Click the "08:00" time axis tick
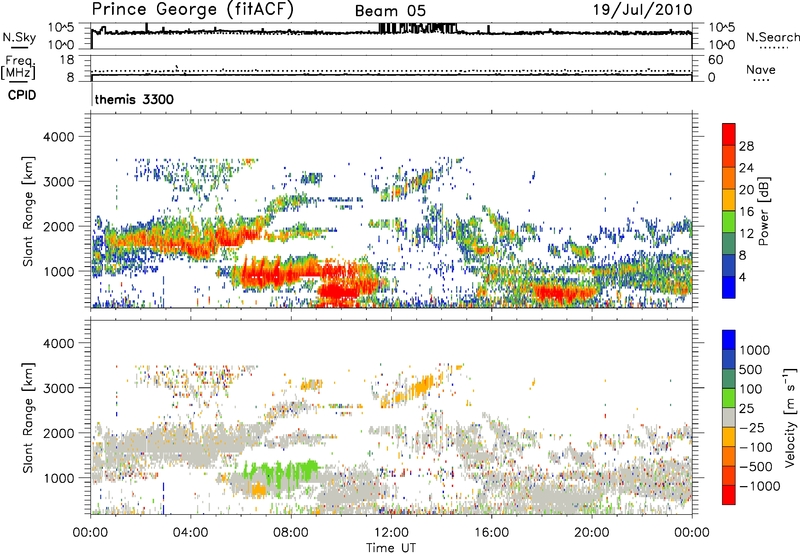800x554 pixels. tap(291, 533)
